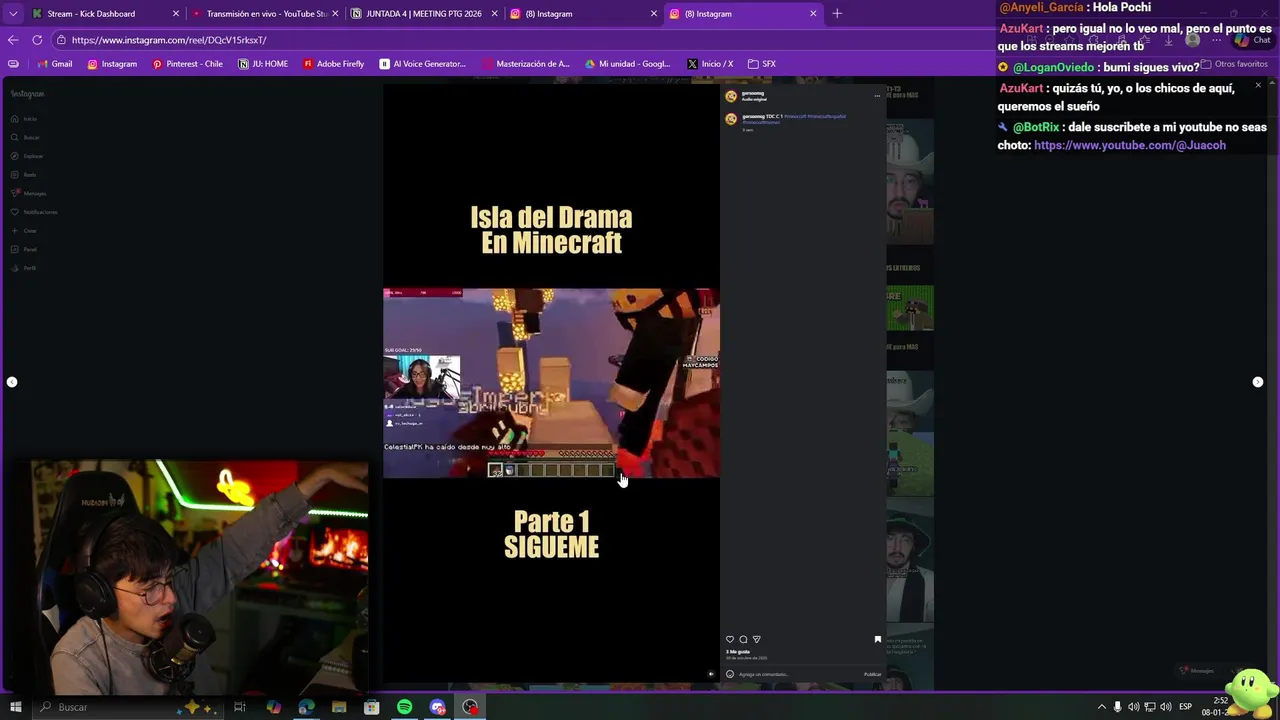Like the reel with the heart icon
Screen dimensions: 1280x720
tap(730, 639)
